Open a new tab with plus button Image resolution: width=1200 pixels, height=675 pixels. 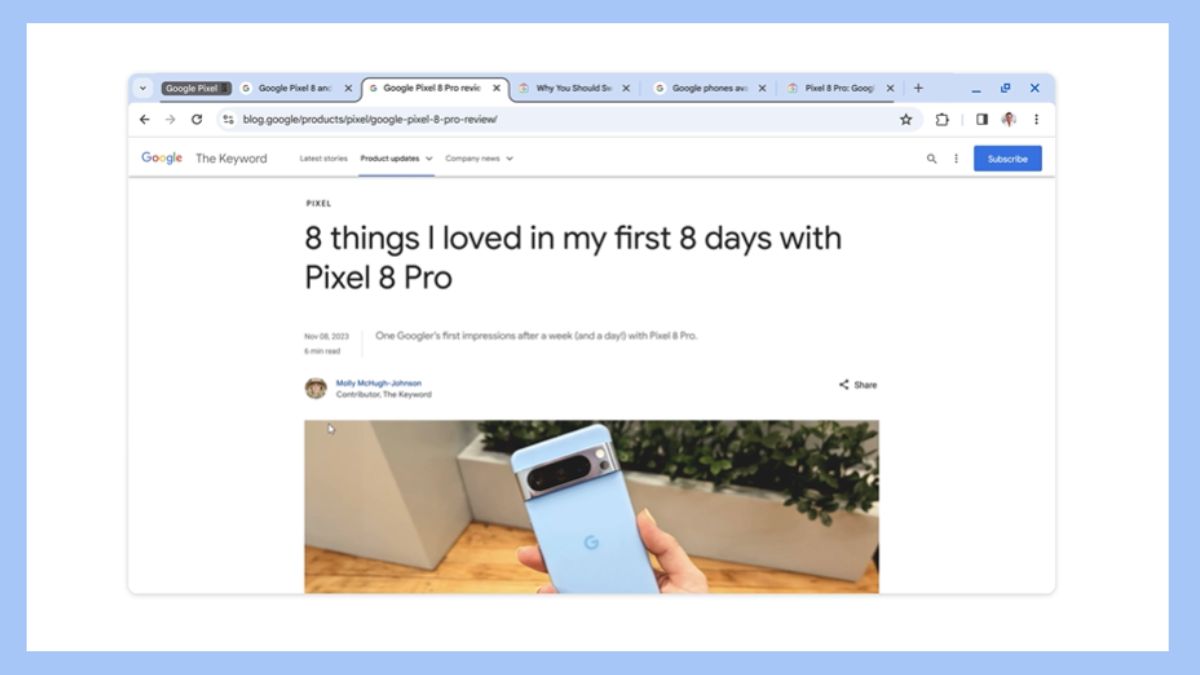[x=918, y=88]
